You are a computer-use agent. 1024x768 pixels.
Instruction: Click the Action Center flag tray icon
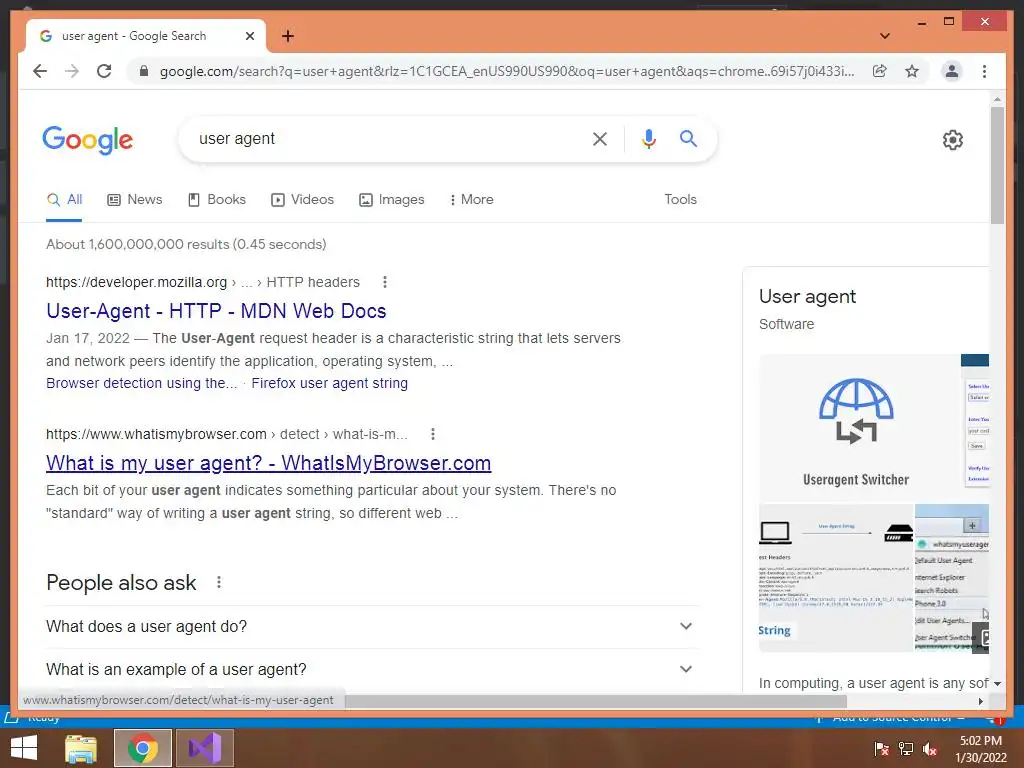882,749
